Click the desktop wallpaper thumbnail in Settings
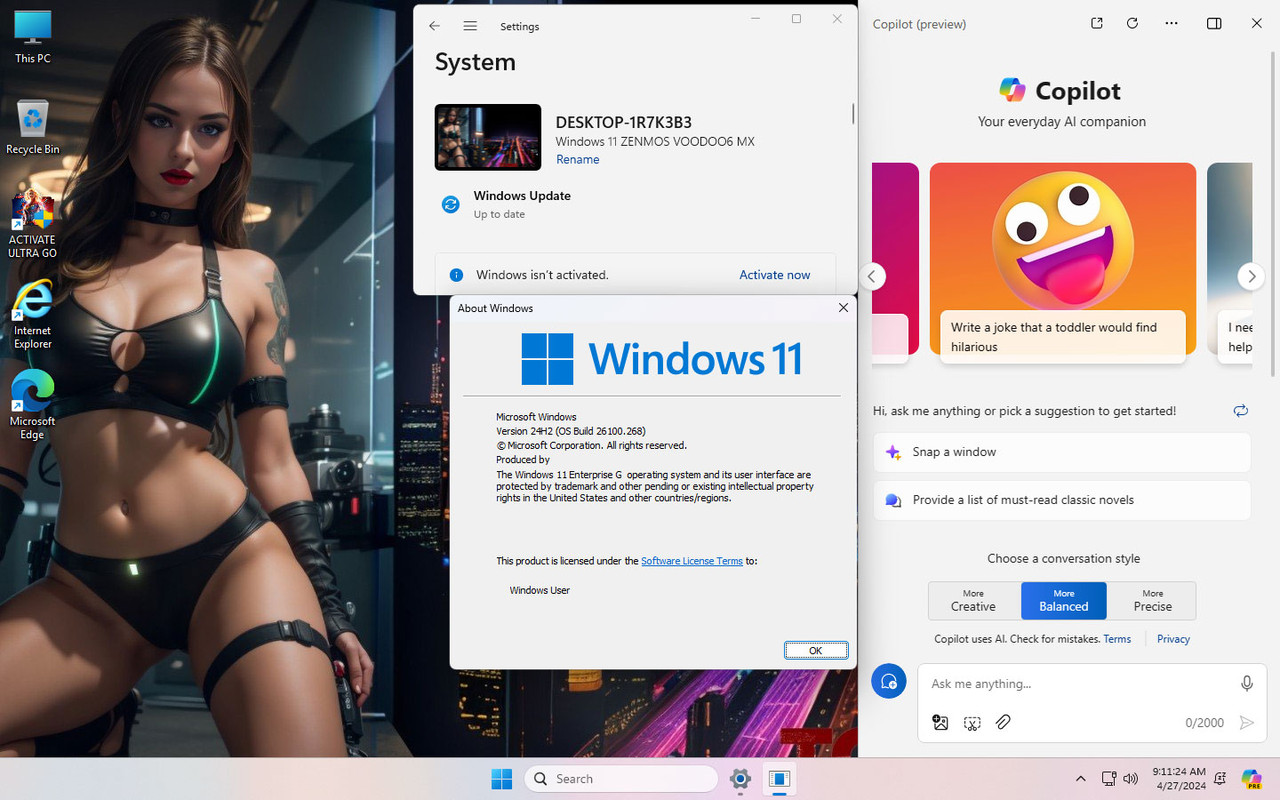Screen dimensions: 1280x800 click(x=488, y=137)
